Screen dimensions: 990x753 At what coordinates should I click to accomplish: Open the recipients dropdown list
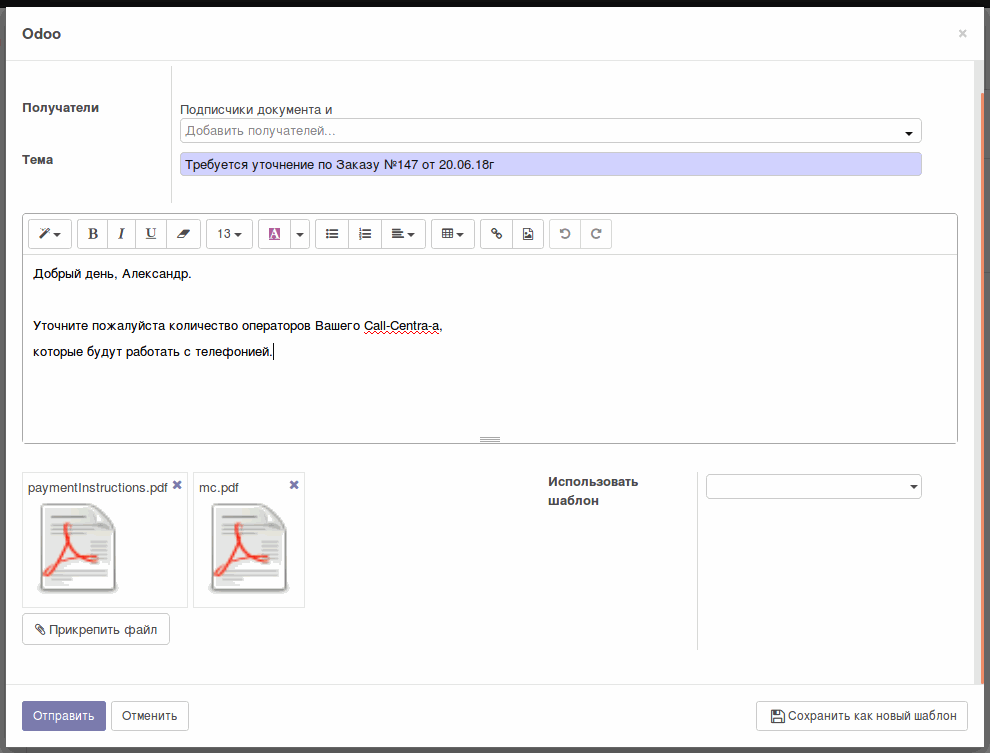(x=908, y=130)
